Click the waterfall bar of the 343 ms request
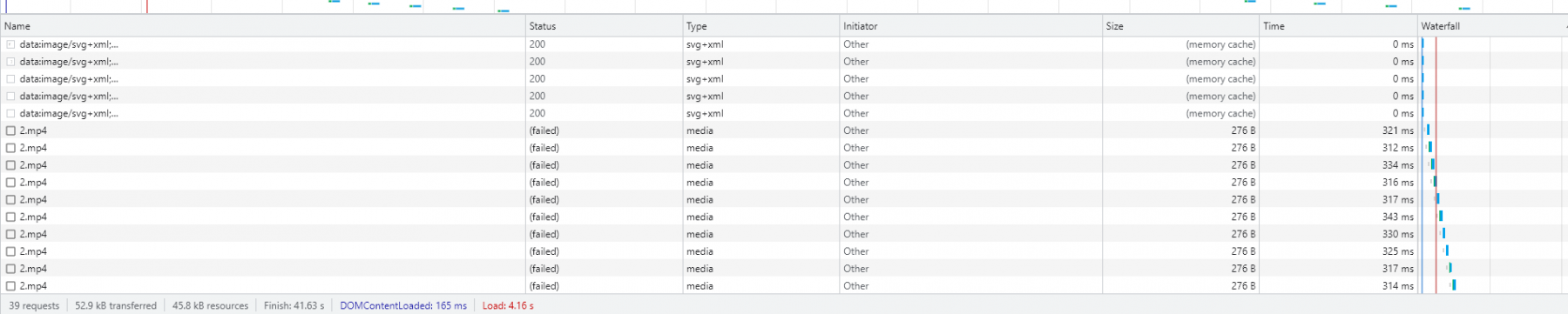 1441,216
